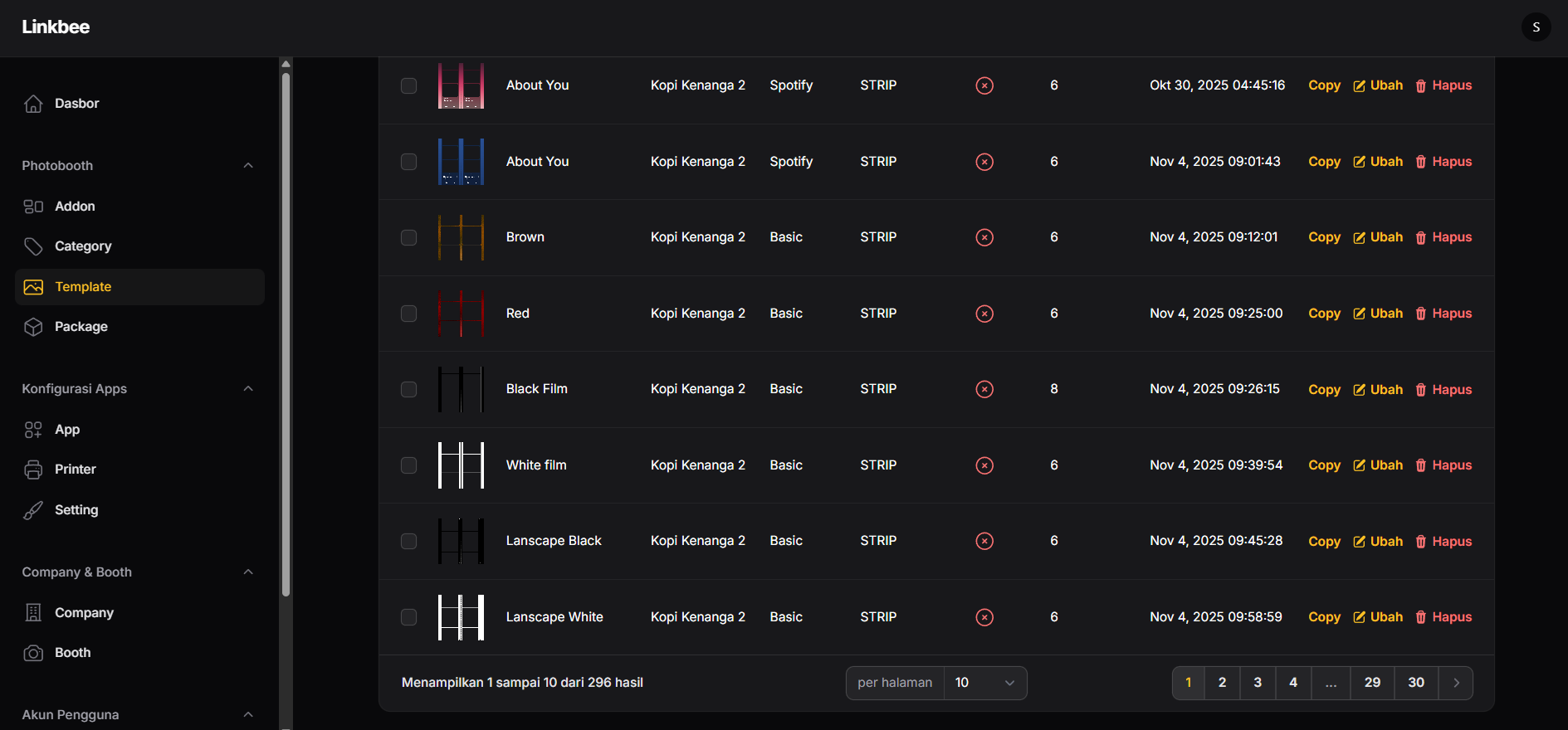Tick the White film template checkbox
Image resolution: width=1568 pixels, height=730 pixels.
coord(408,465)
